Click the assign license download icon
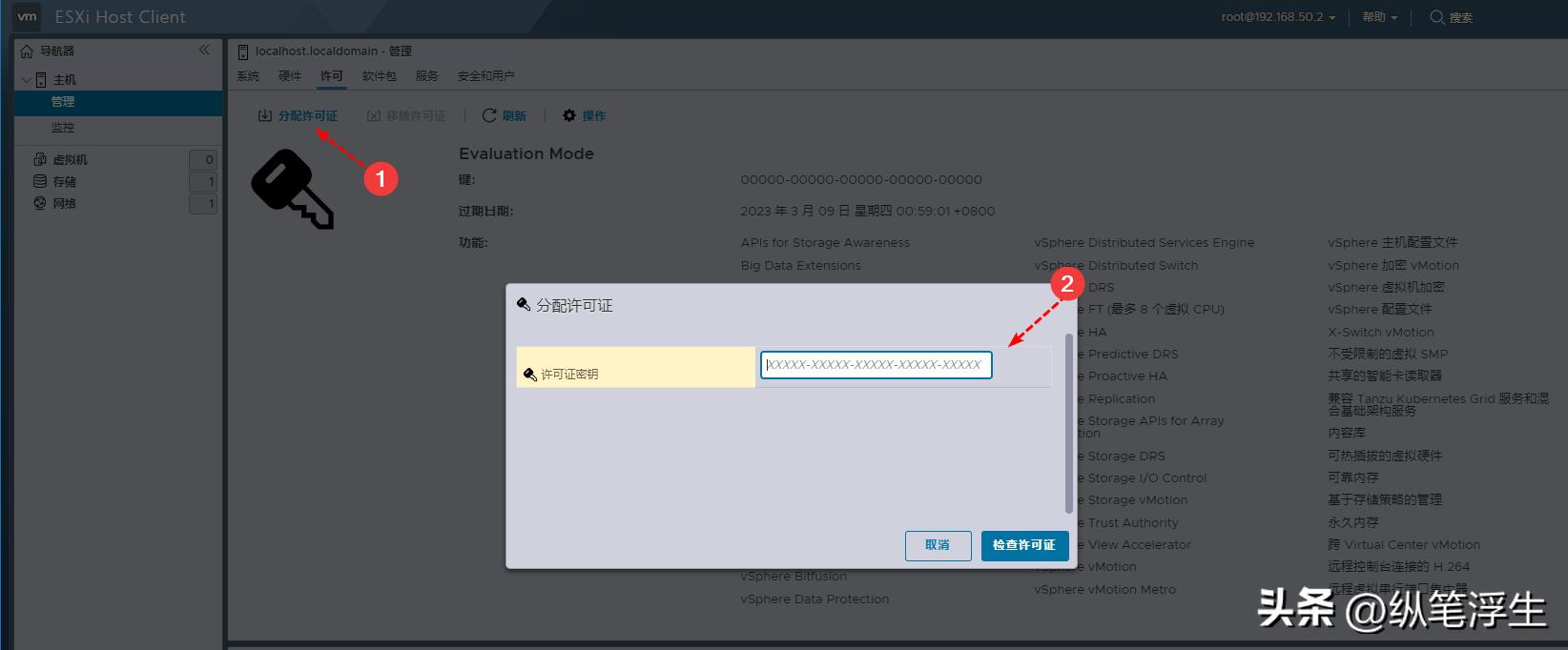The height and width of the screenshot is (650, 1568). pos(265,115)
